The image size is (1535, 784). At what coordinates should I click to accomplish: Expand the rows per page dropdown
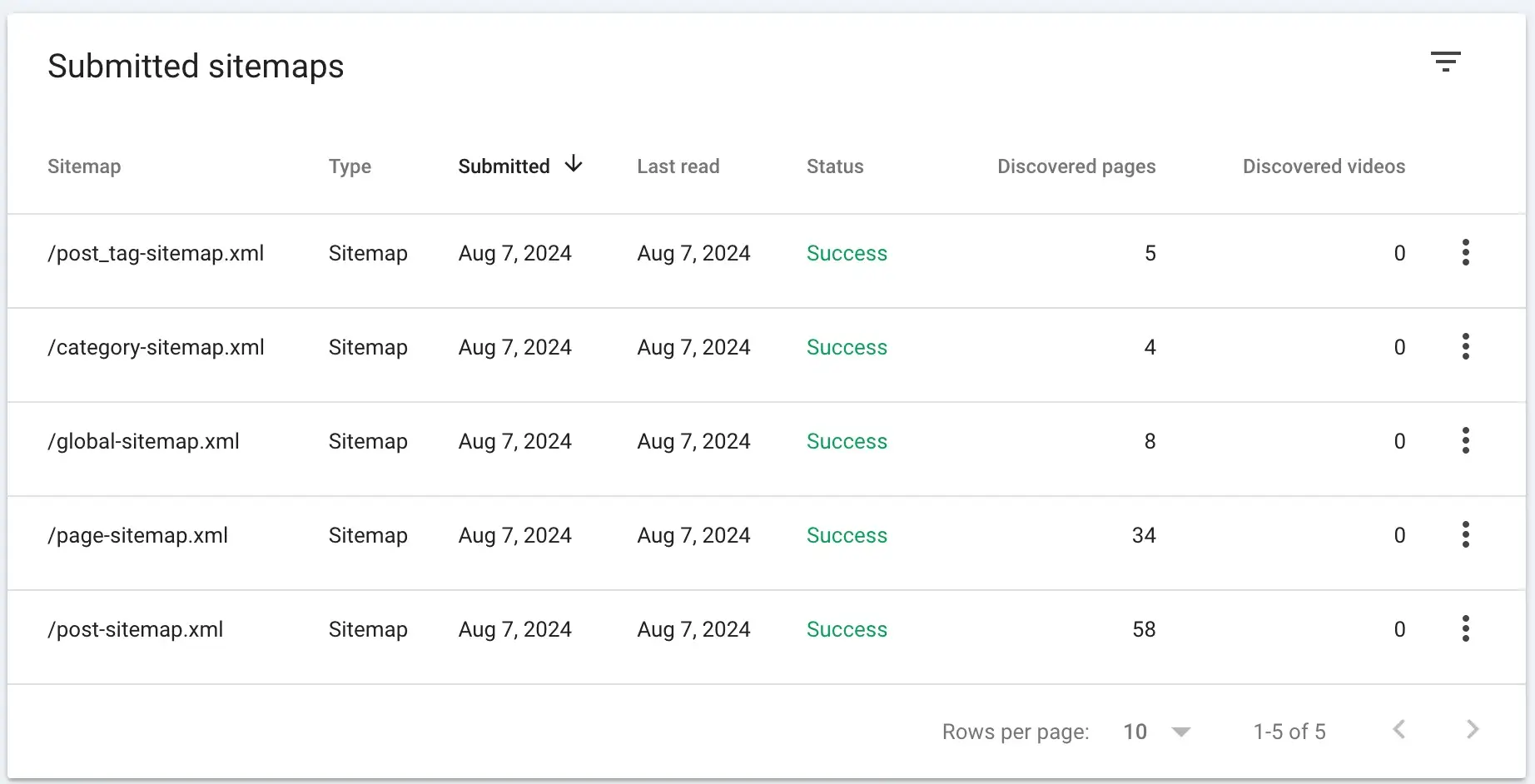[1180, 732]
